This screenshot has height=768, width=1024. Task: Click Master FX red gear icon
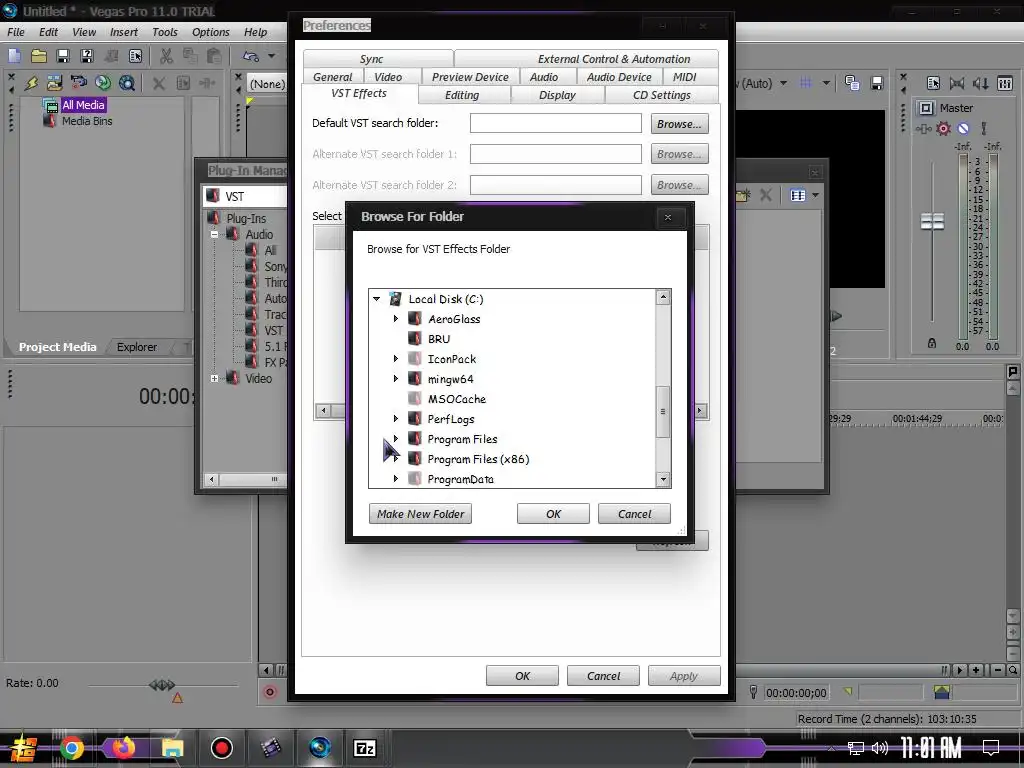tap(943, 128)
